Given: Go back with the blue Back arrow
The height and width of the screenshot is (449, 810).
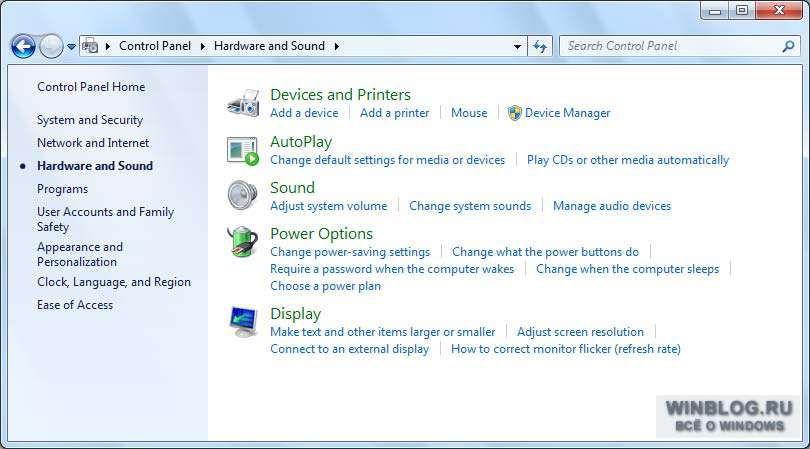Looking at the screenshot, I should 23,47.
